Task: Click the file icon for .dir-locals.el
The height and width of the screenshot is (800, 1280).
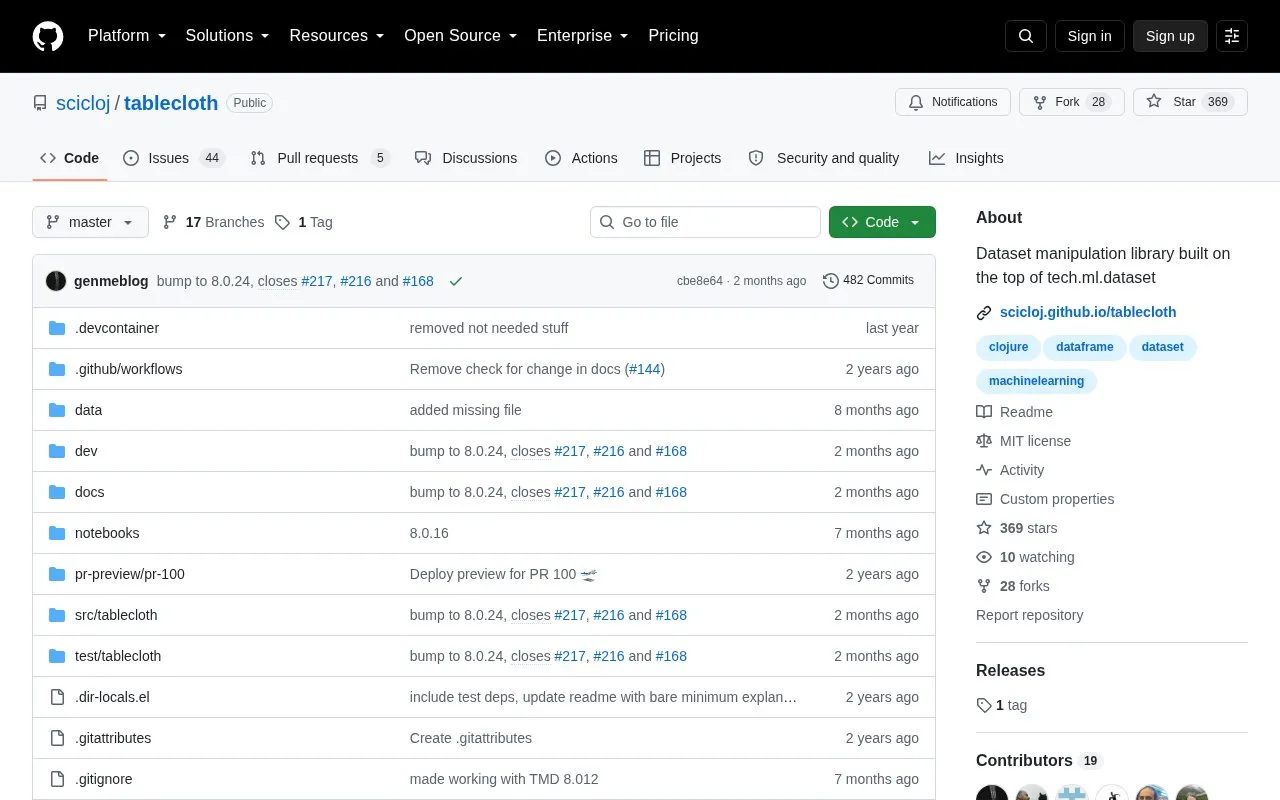Action: click(x=57, y=697)
